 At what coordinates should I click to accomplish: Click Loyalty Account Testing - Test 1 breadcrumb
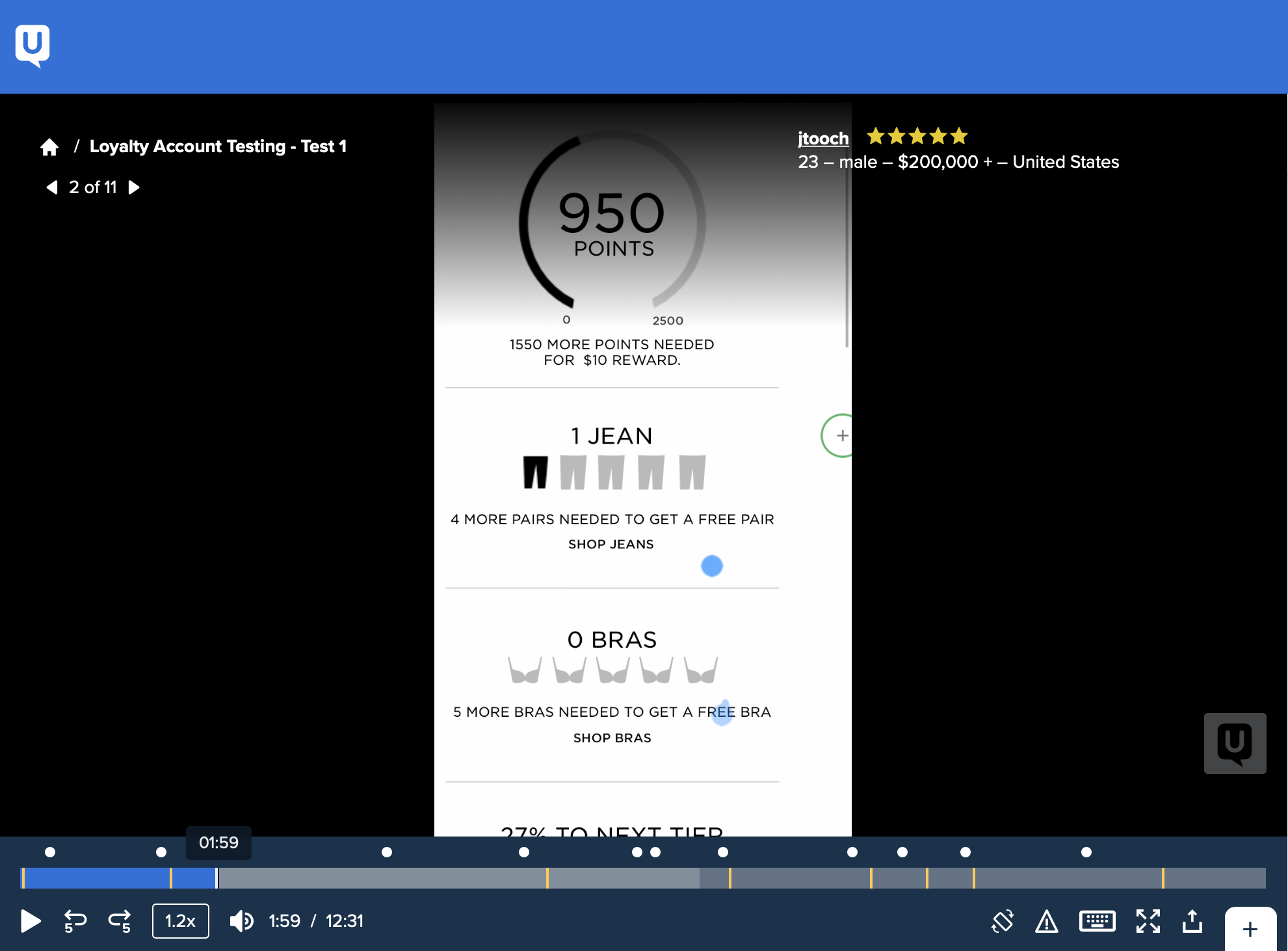pyautogui.click(x=218, y=146)
